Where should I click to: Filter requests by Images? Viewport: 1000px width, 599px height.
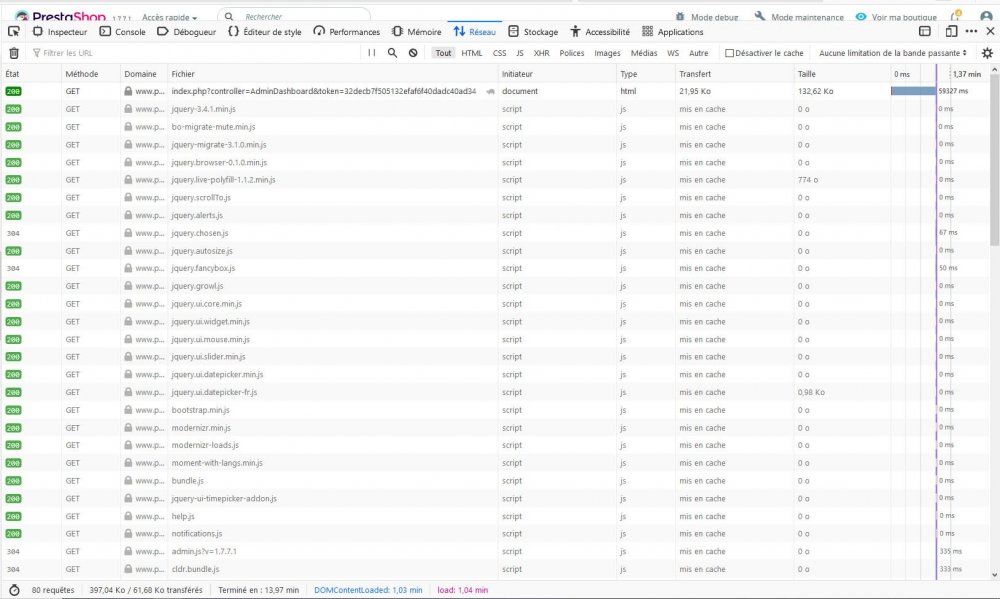[607, 53]
